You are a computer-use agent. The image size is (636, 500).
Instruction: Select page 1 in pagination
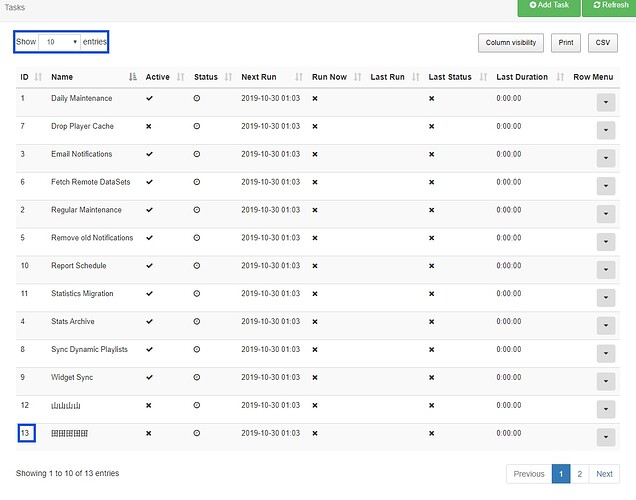pos(561,474)
